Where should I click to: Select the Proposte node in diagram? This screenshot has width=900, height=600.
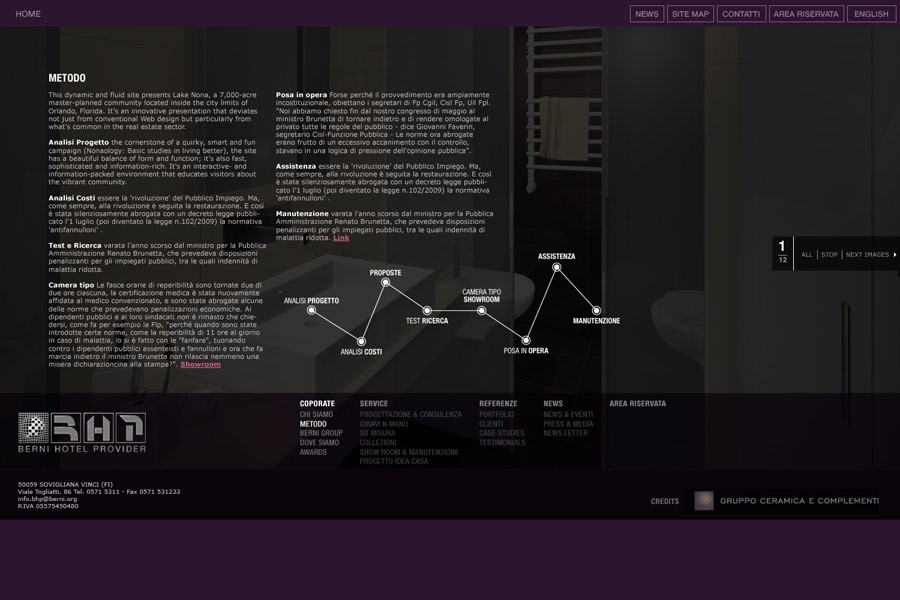[x=386, y=282]
